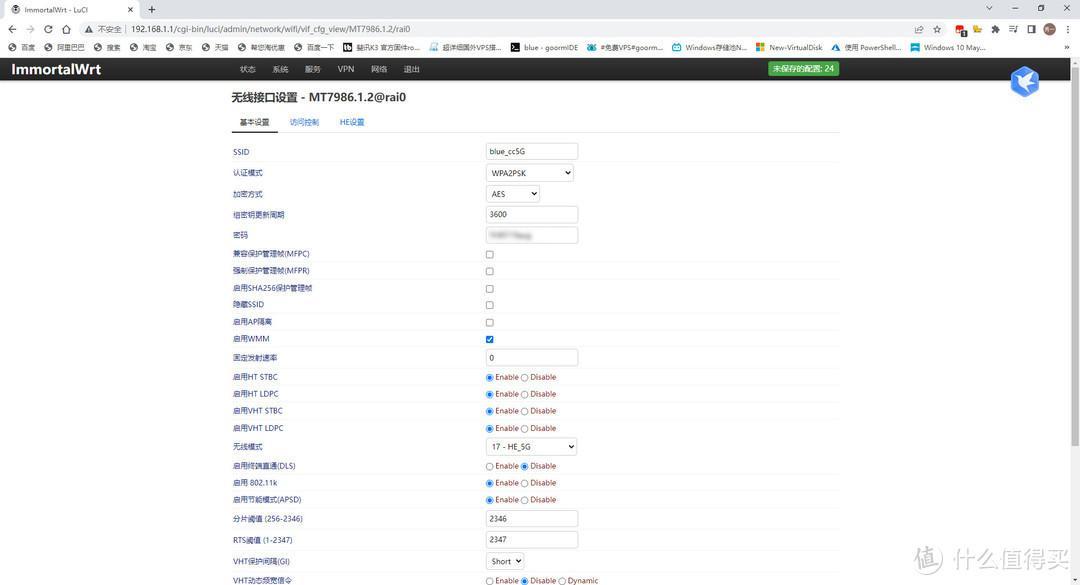The image size is (1080, 585).
Task: Open the tab search chevron
Action: click(x=989, y=9)
